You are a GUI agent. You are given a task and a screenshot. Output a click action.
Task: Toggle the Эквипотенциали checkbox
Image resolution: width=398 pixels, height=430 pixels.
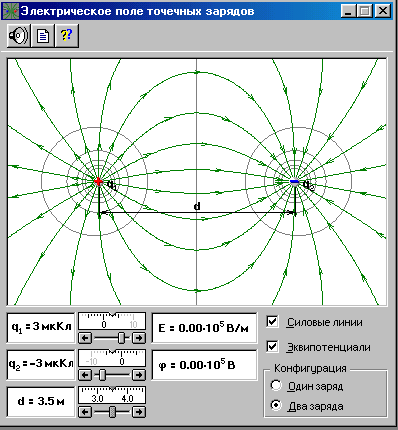272,347
